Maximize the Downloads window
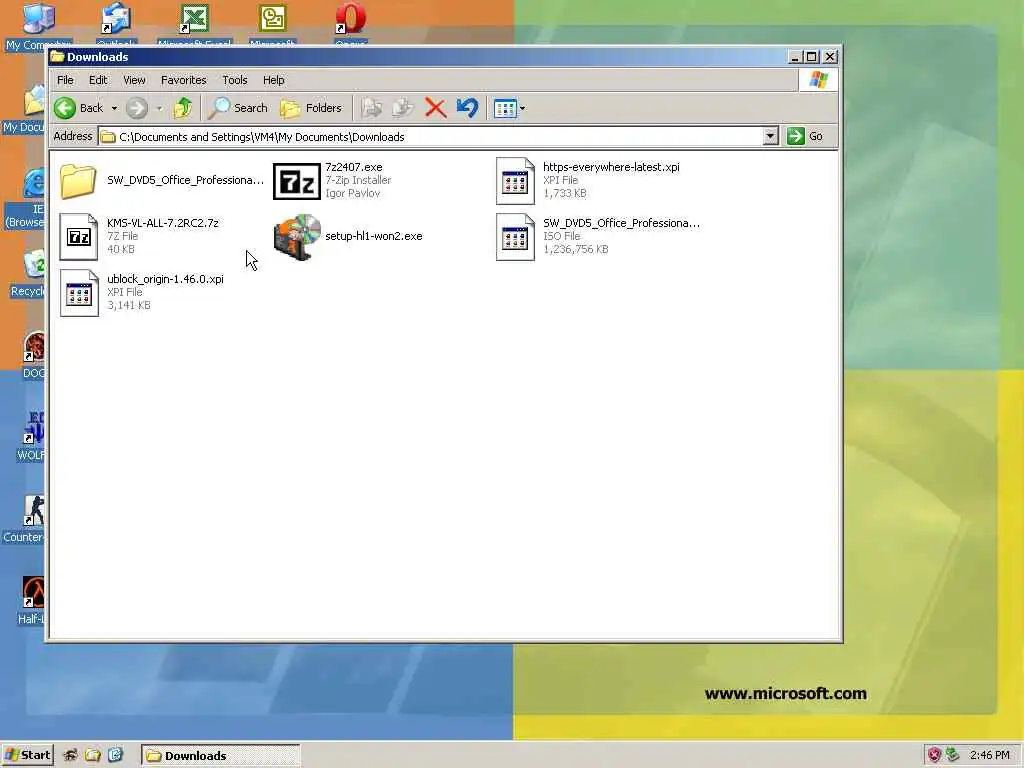 click(811, 57)
